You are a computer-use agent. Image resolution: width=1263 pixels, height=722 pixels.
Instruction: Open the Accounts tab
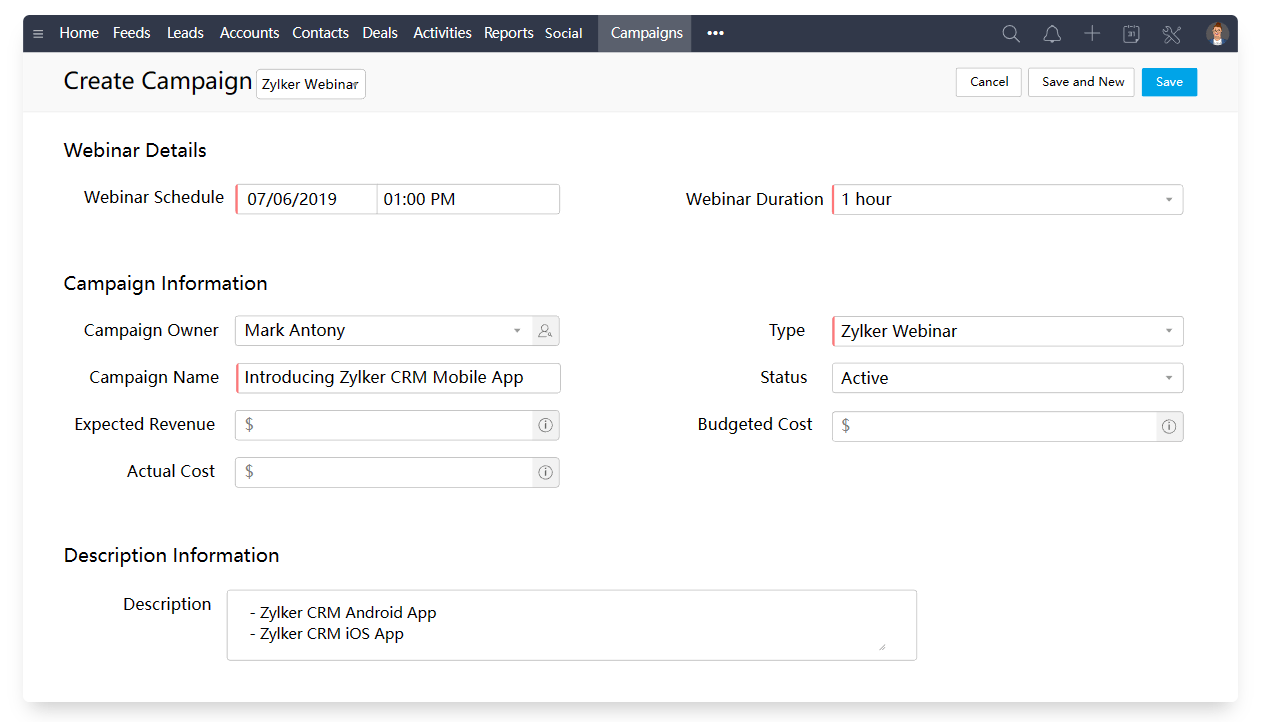point(249,33)
